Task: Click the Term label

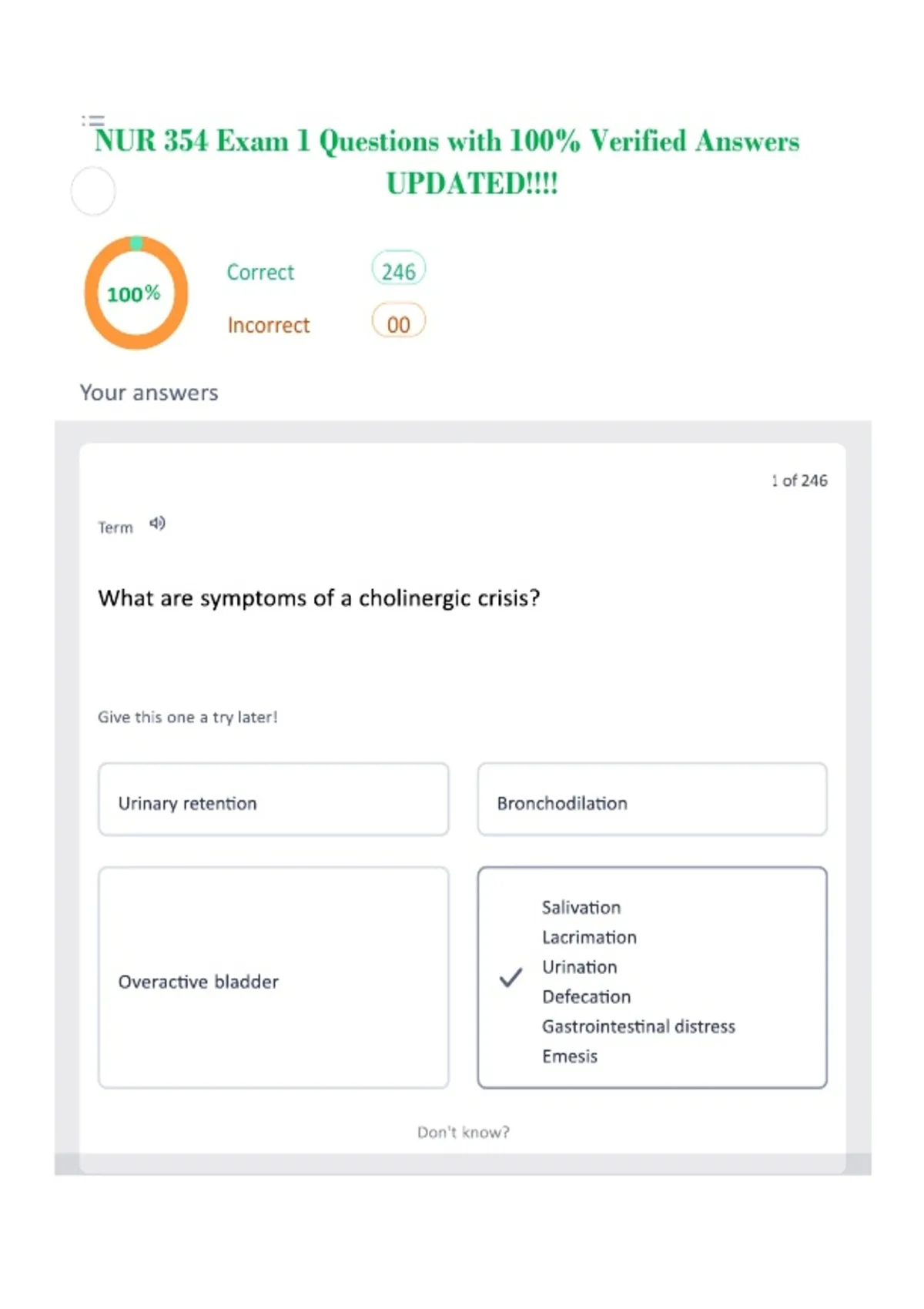Action: click(x=115, y=527)
